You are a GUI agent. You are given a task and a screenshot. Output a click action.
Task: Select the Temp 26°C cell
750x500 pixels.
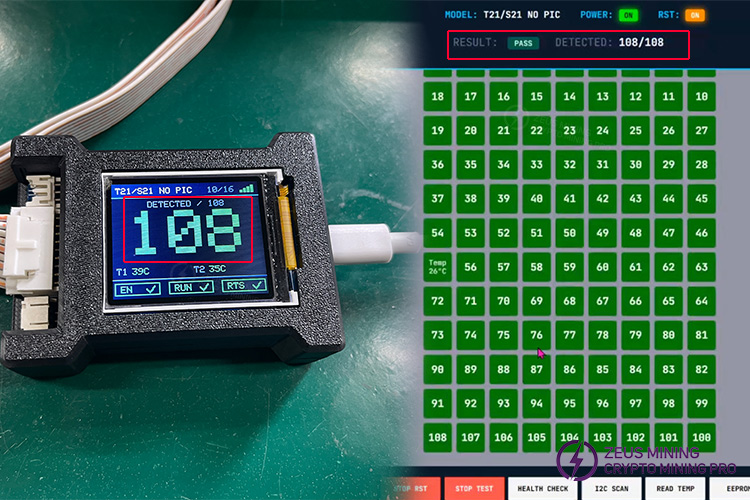pyautogui.click(x=437, y=267)
